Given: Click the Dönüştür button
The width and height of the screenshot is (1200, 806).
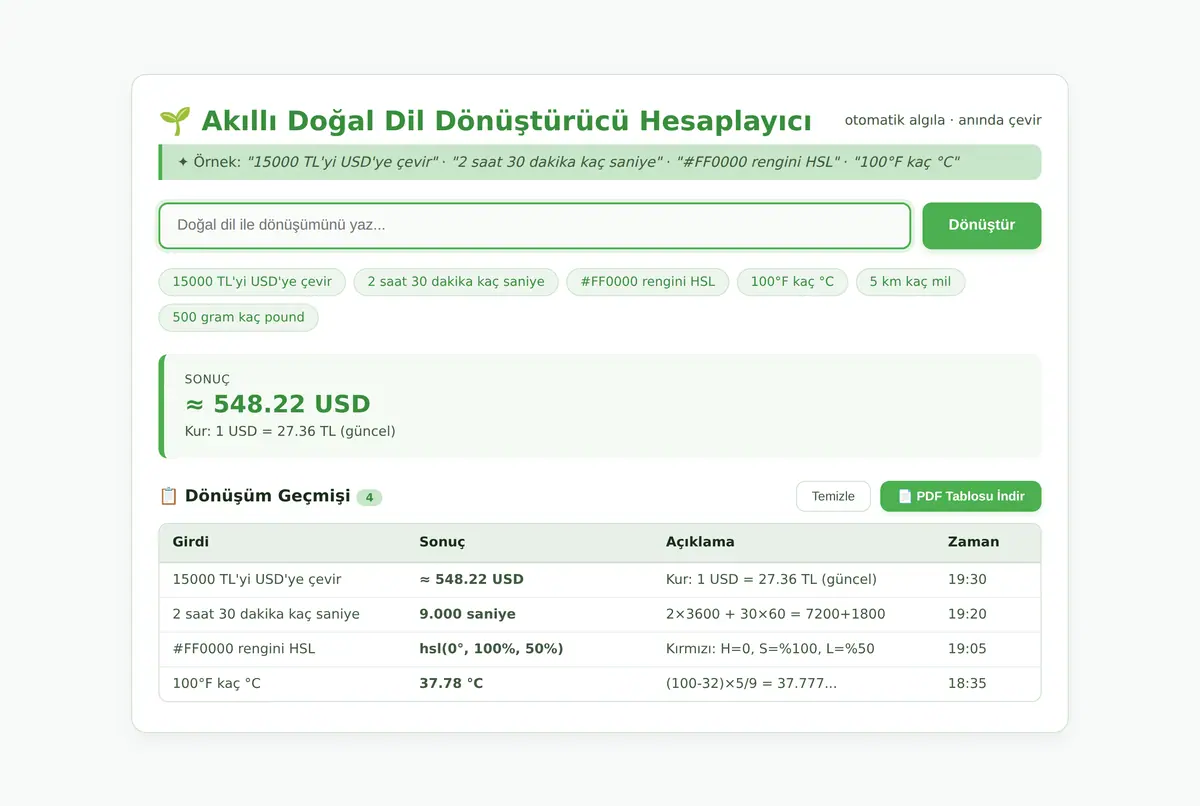Looking at the screenshot, I should 981,226.
